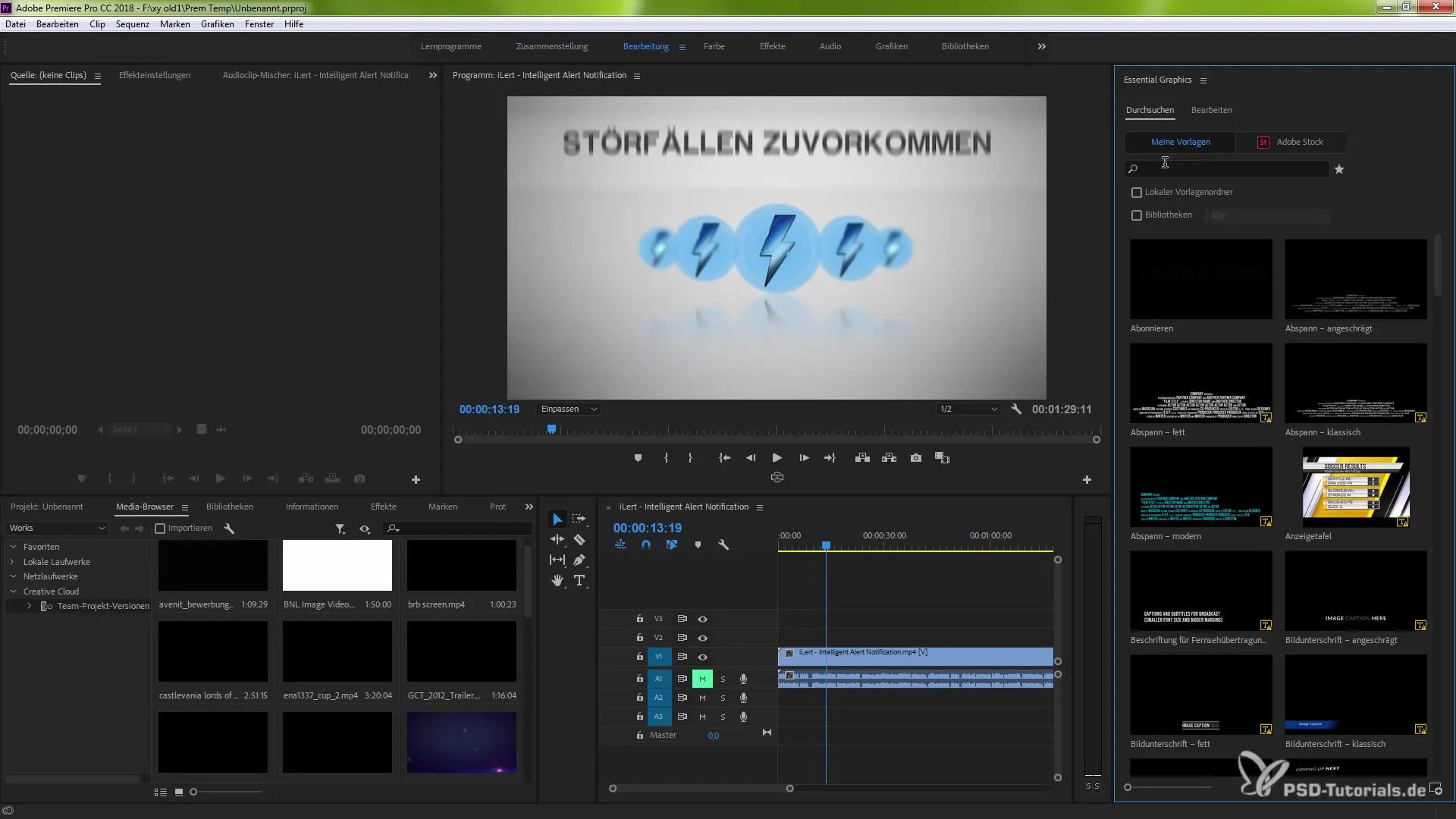Click the Media Browser thumbnail size slider
The height and width of the screenshot is (819, 1456).
pyautogui.click(x=226, y=792)
